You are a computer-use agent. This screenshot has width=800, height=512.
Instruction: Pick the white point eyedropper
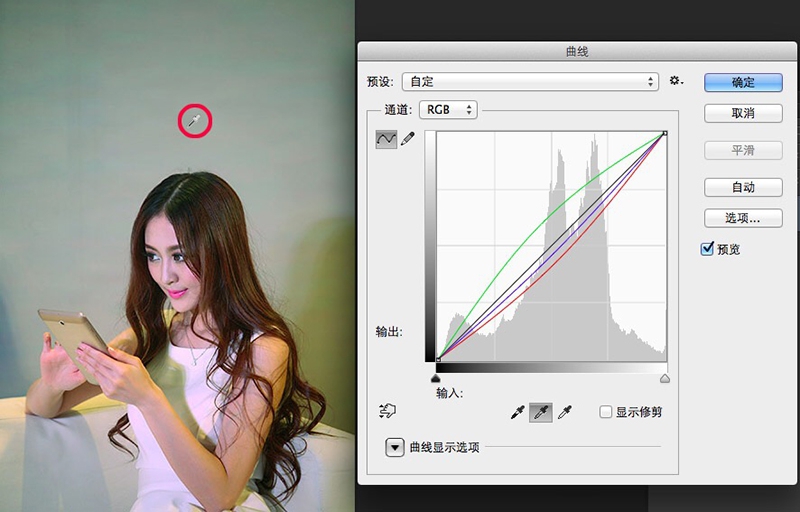565,412
